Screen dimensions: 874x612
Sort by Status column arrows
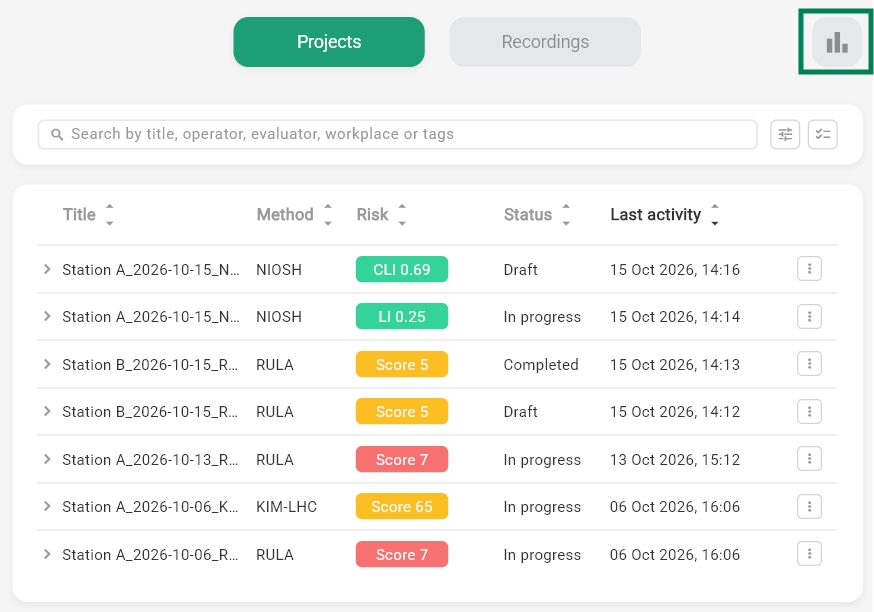point(566,215)
